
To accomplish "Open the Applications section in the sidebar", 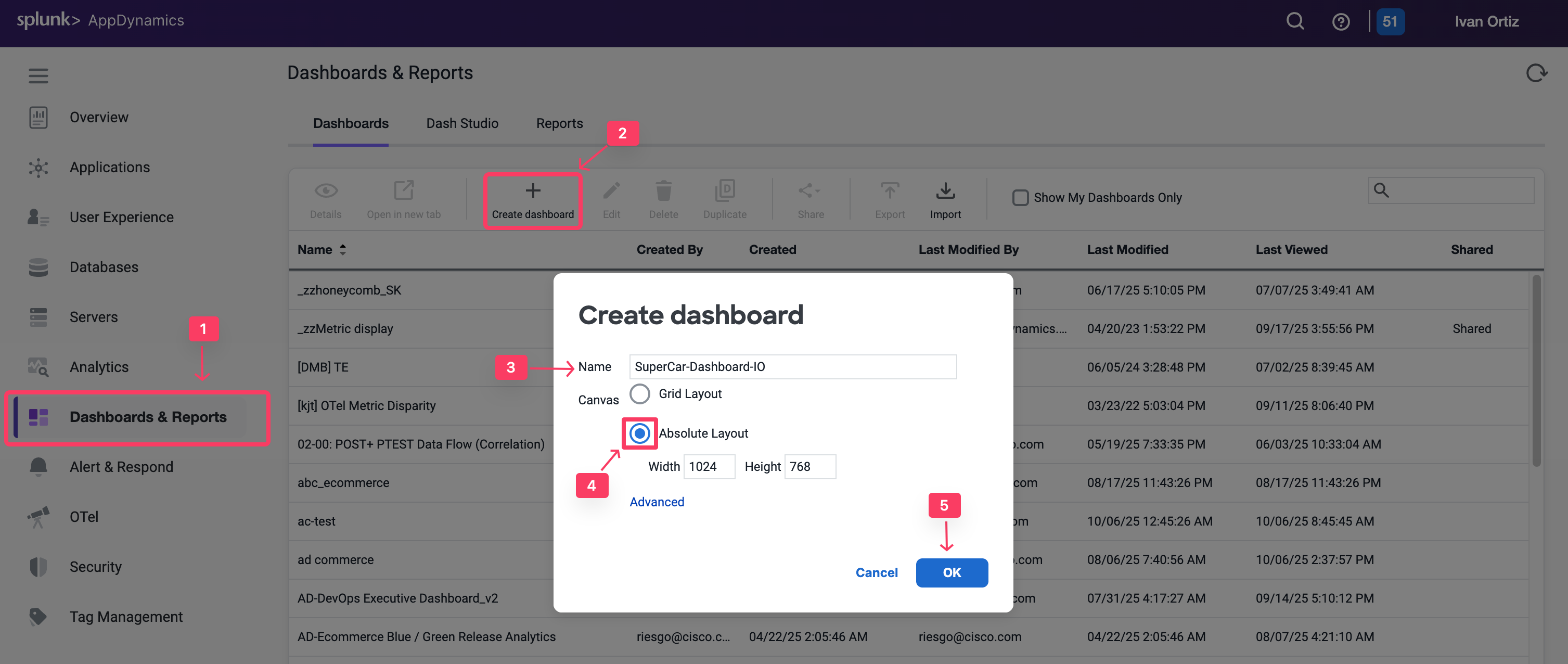I will tap(110, 167).
